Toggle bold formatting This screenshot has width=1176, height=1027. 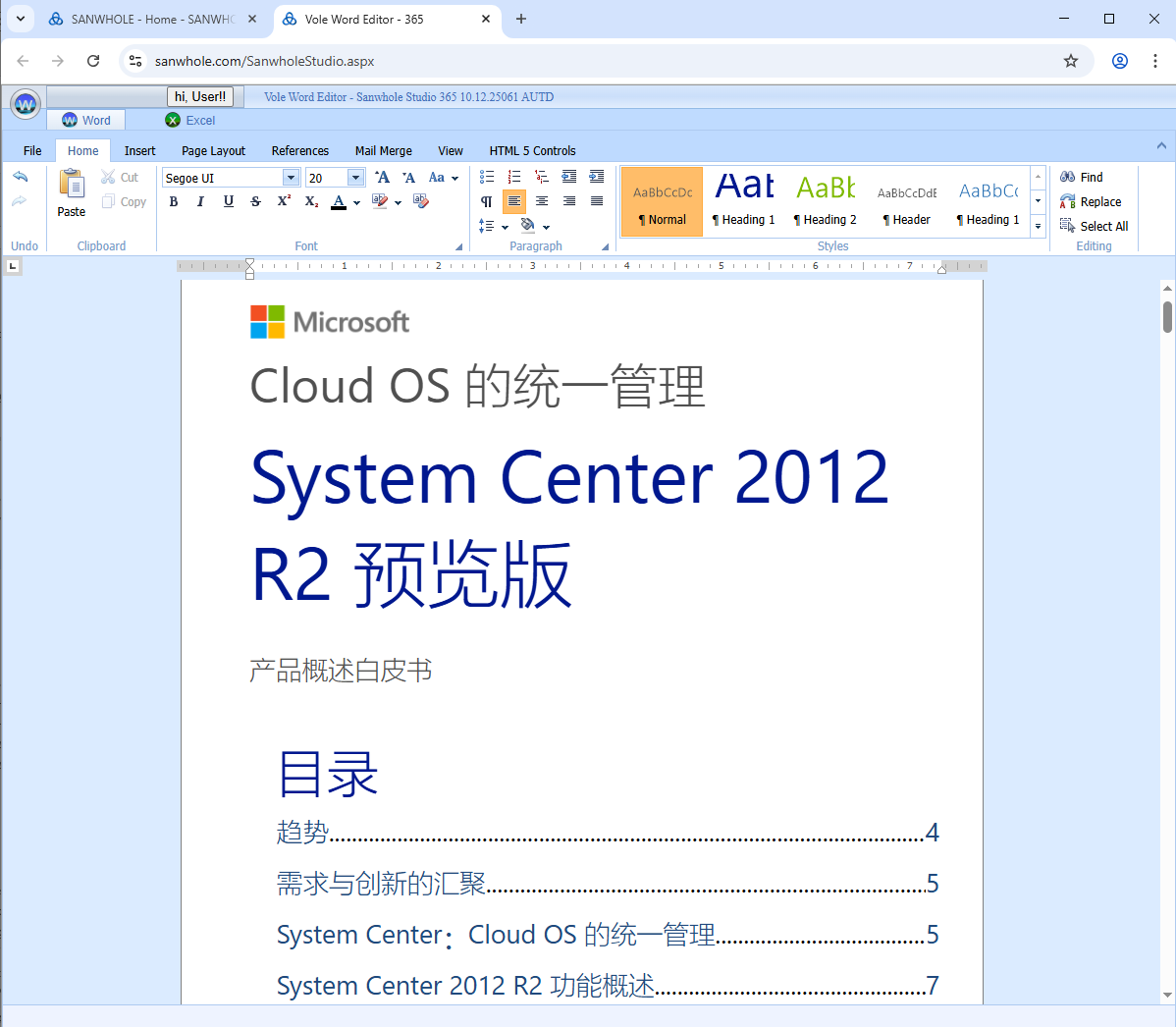pos(173,201)
